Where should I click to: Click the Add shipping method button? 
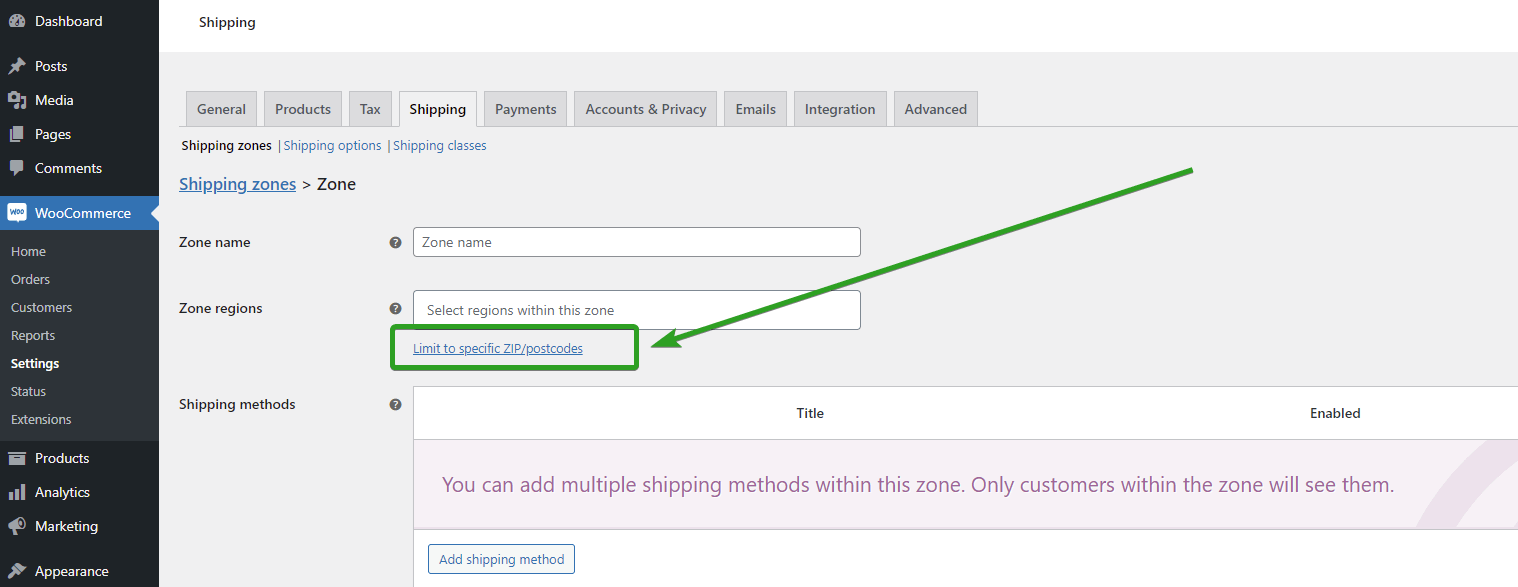[501, 559]
